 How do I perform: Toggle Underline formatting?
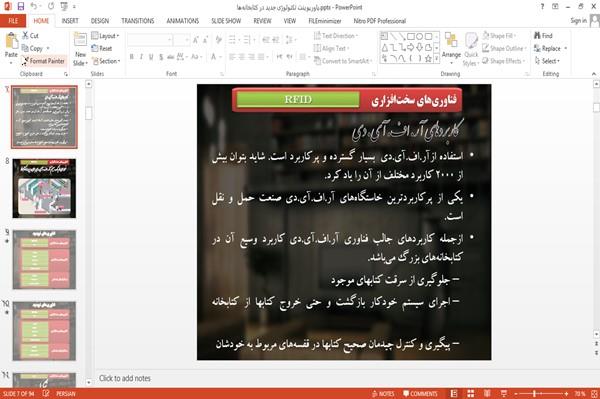151,57
